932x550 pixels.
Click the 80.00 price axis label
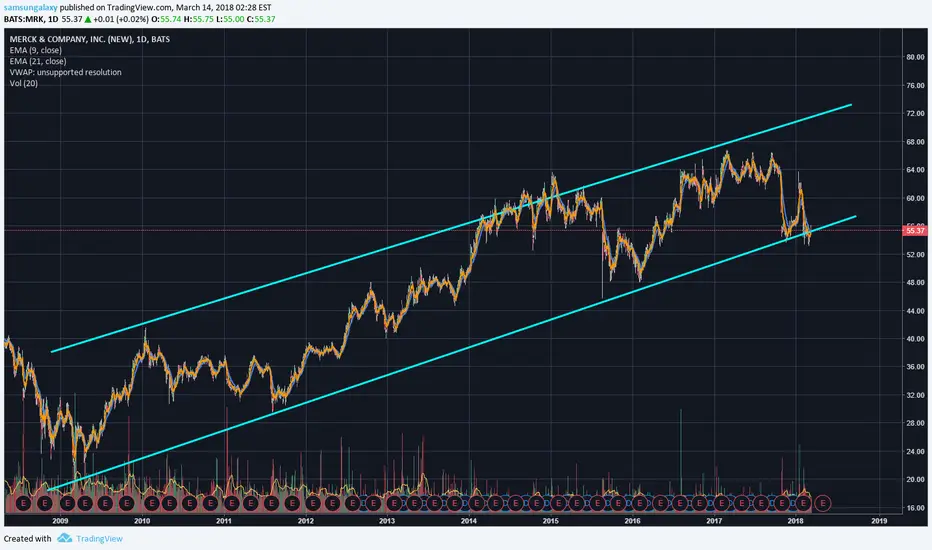coord(915,57)
